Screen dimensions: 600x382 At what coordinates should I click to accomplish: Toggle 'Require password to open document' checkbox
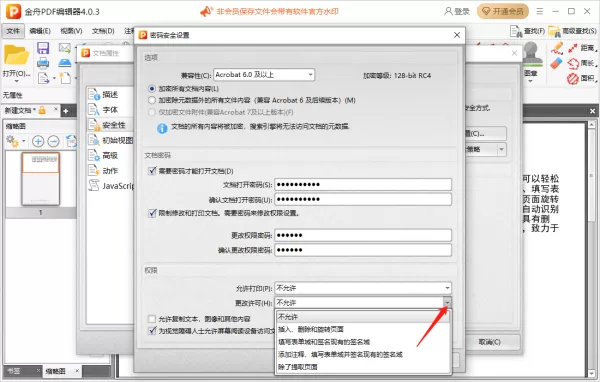point(152,171)
